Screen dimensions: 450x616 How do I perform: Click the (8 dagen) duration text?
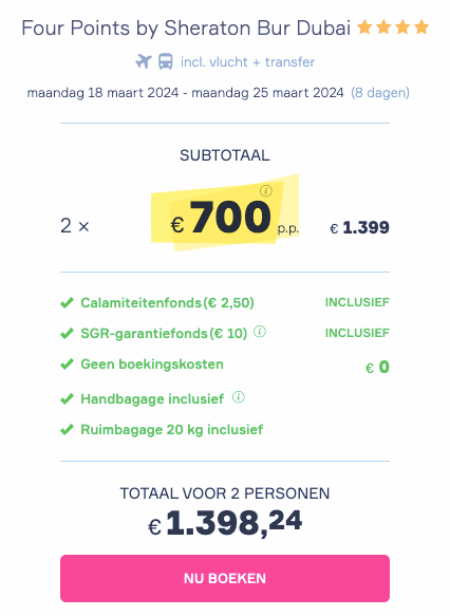point(380,93)
